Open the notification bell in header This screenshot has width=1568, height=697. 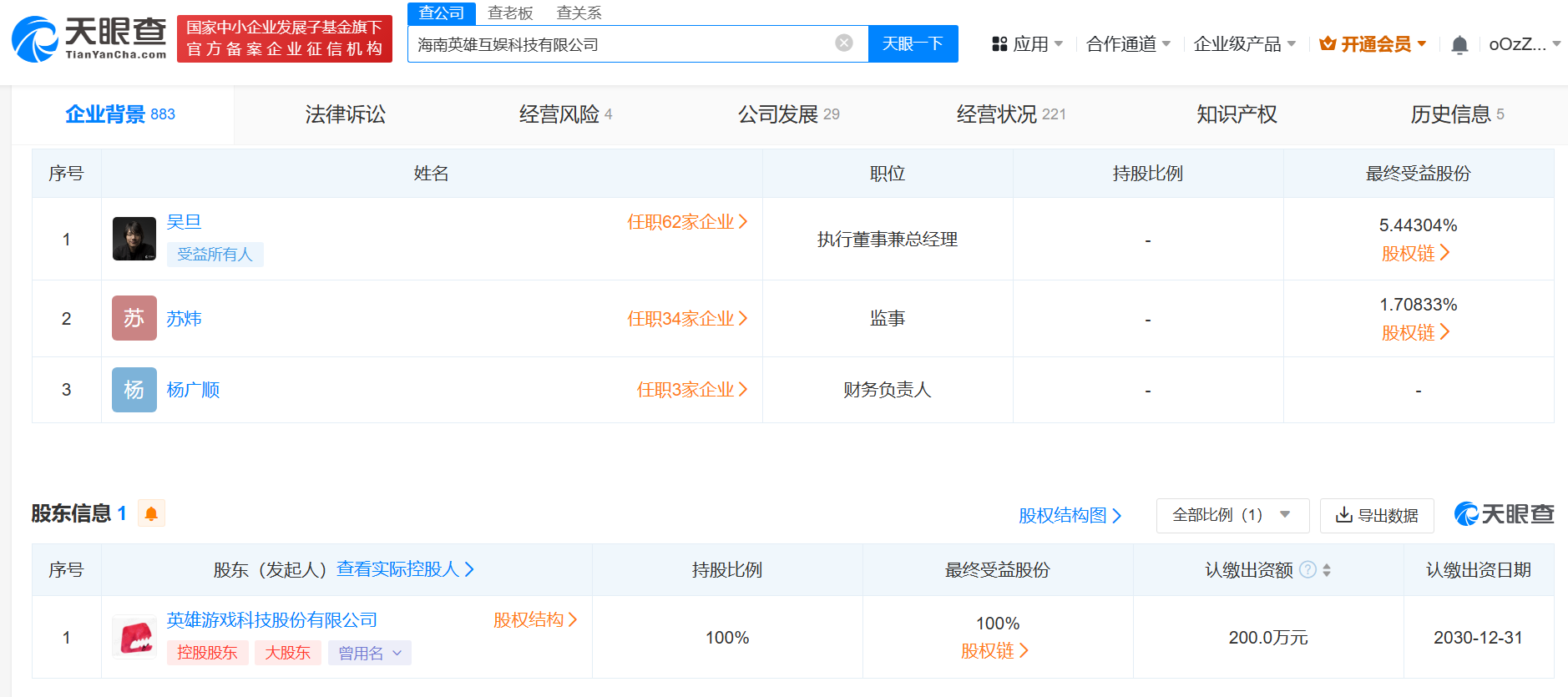click(x=1459, y=44)
